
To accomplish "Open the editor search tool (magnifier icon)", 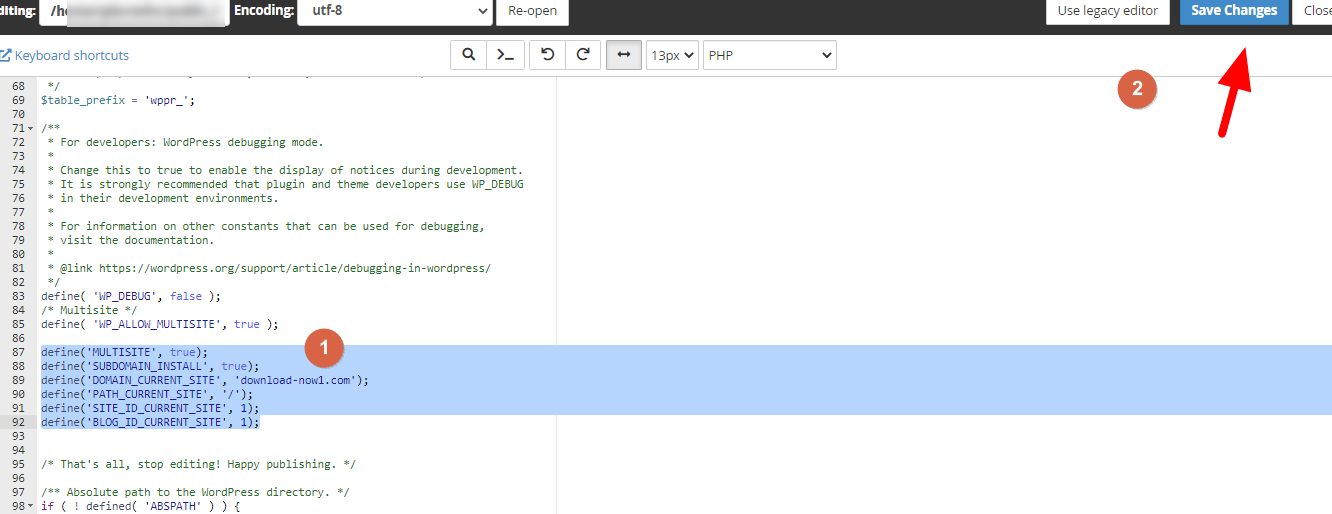I will (x=468, y=55).
